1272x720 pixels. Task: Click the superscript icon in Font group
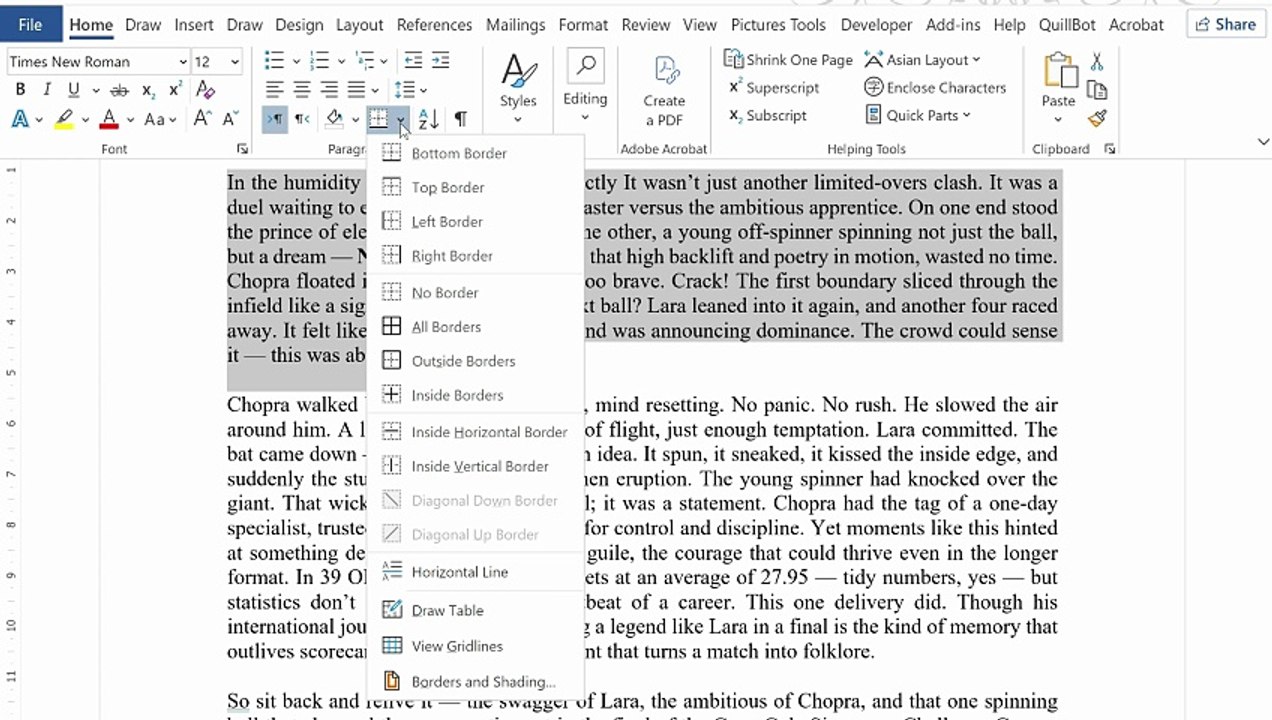tap(175, 90)
